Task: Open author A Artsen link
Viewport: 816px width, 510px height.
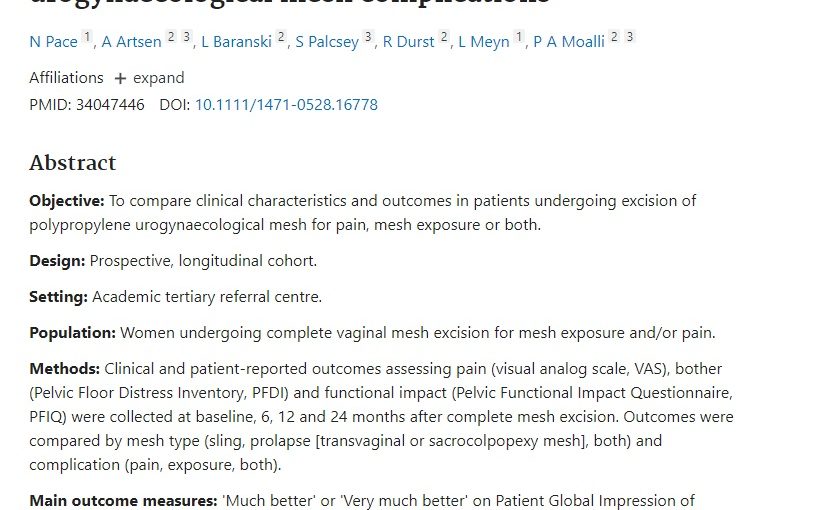Action: coord(131,42)
